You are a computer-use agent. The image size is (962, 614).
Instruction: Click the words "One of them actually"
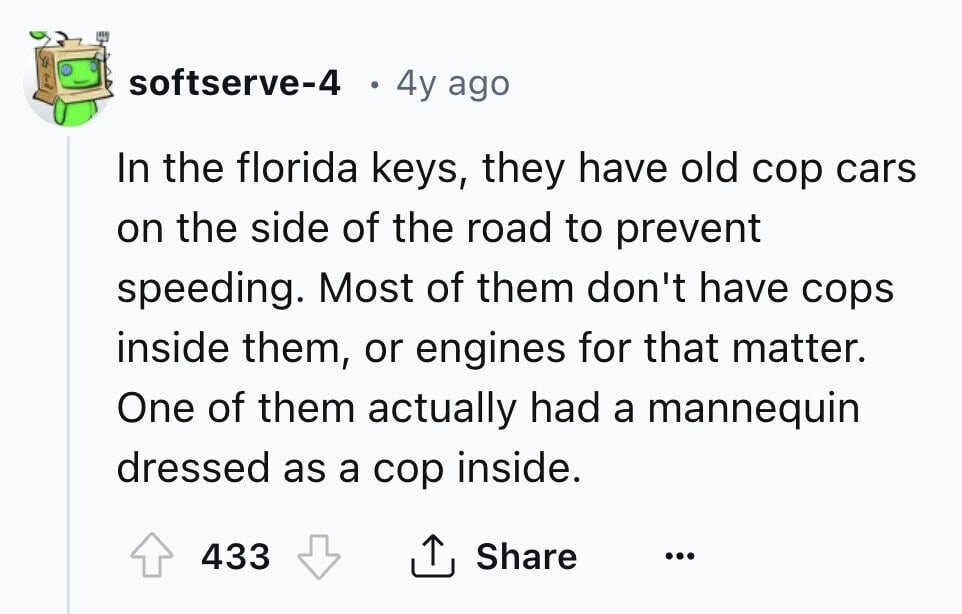click(x=316, y=409)
